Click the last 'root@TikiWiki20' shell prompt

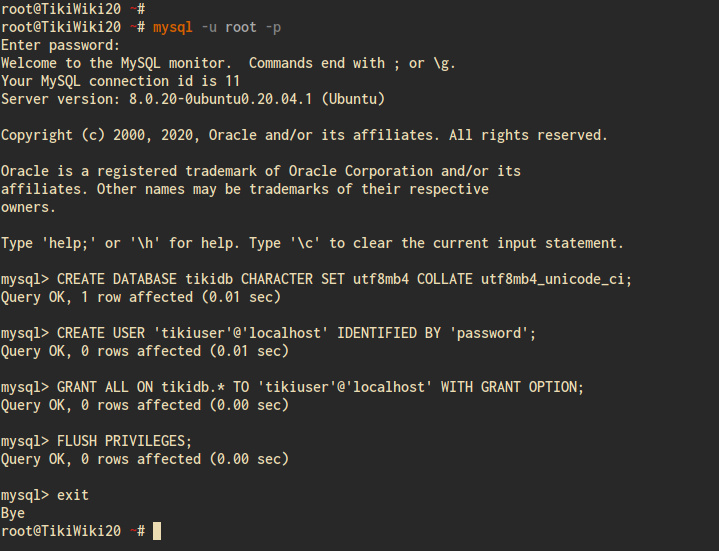60,531
